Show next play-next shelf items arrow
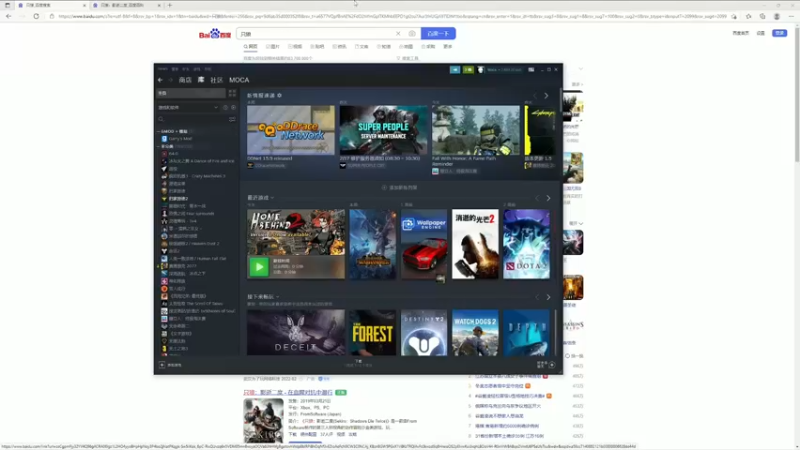 coord(548,297)
